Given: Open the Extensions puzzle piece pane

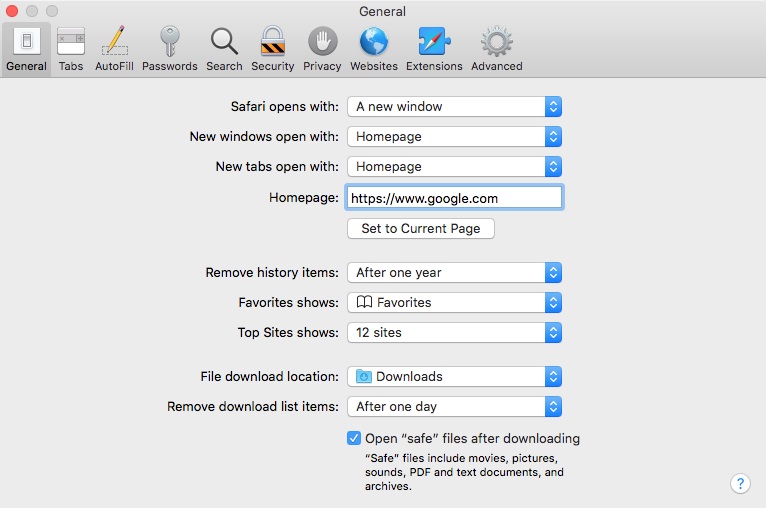Looking at the screenshot, I should pos(434,49).
